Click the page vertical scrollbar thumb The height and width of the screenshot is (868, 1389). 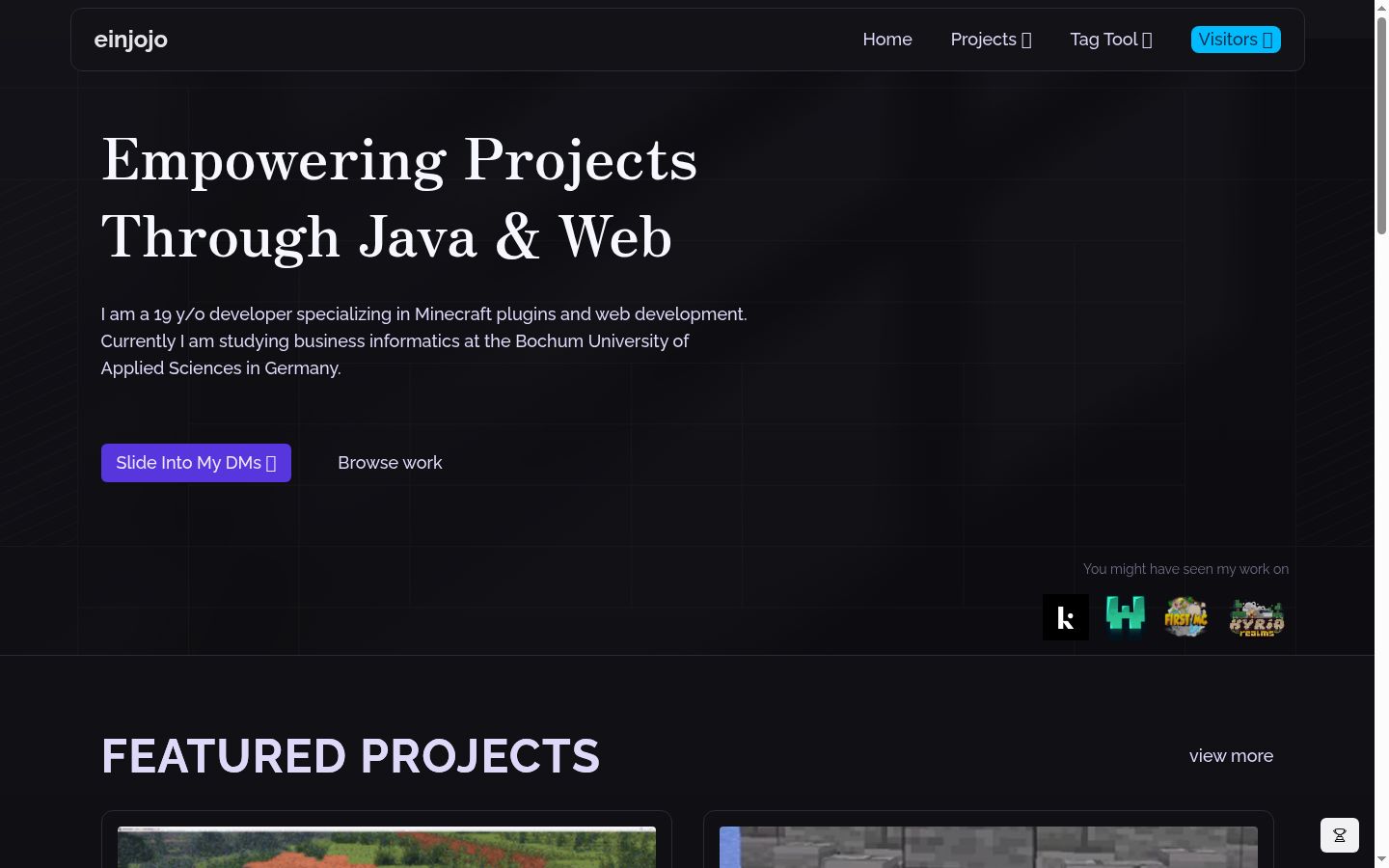(1381, 125)
